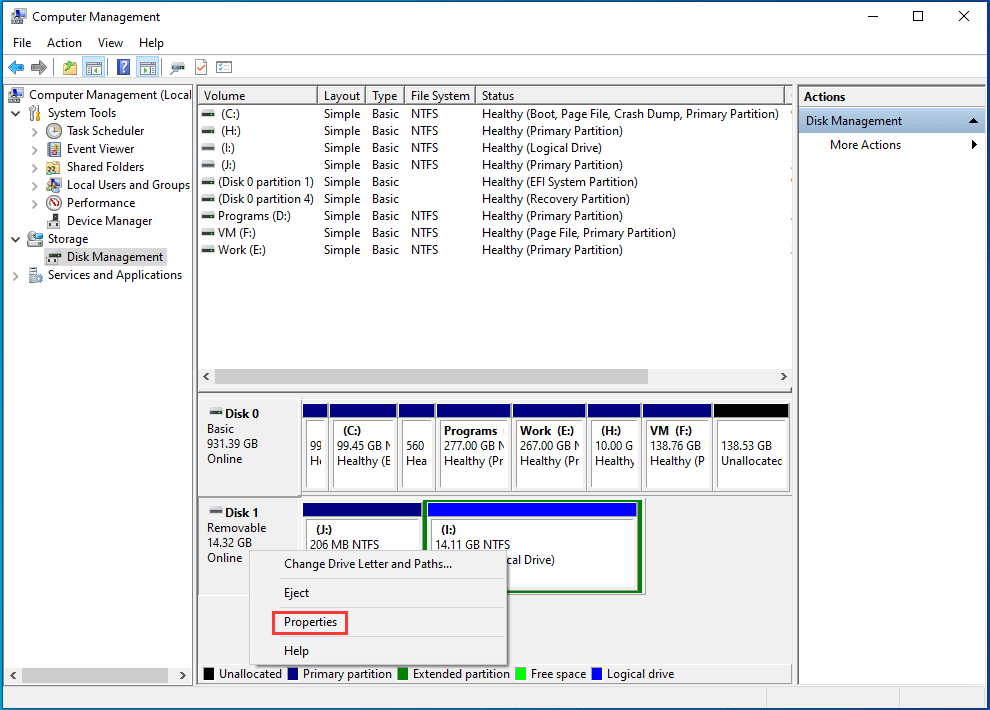The height and width of the screenshot is (710, 990).
Task: Open the View menu
Action: [110, 43]
